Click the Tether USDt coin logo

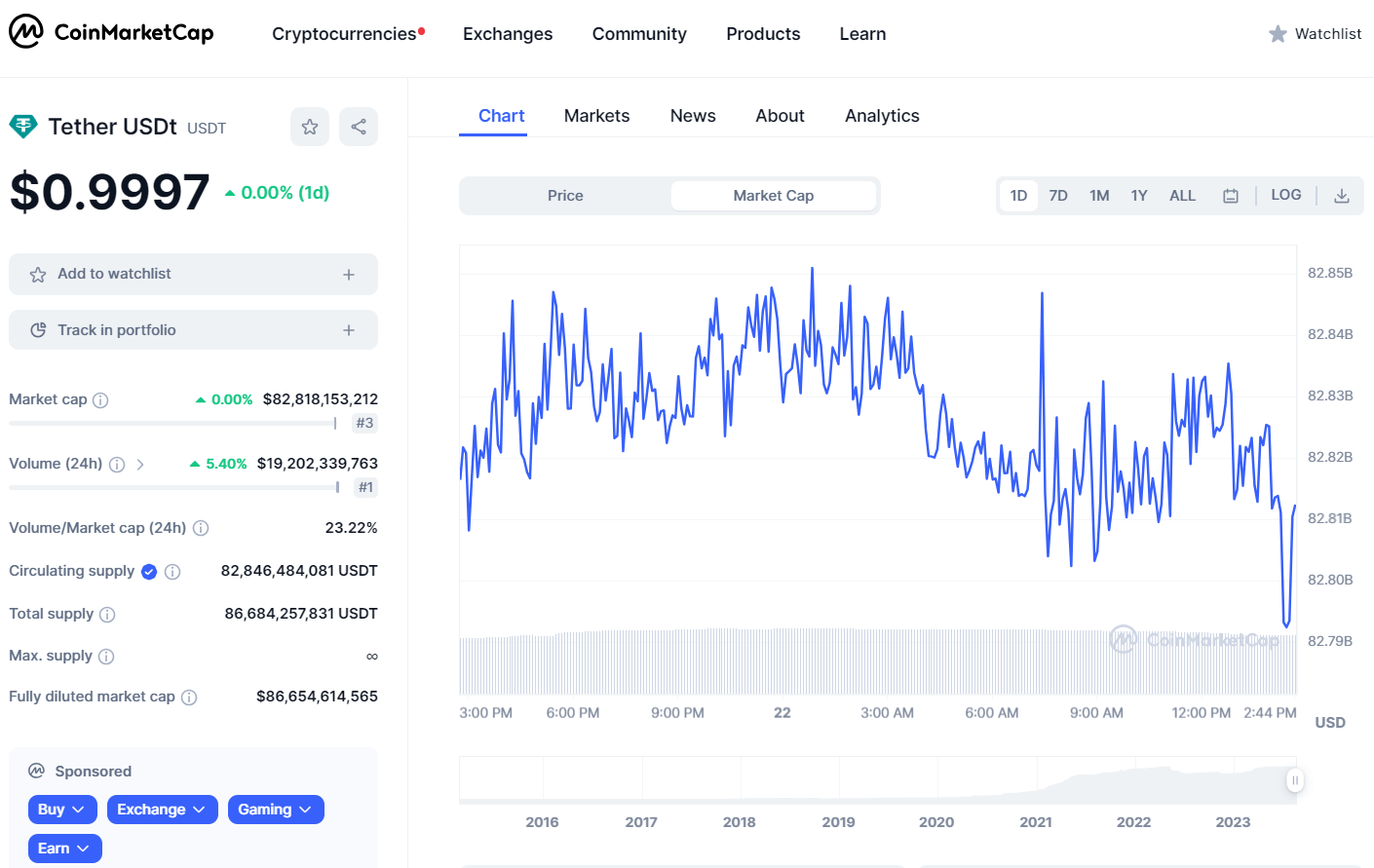[x=23, y=127]
